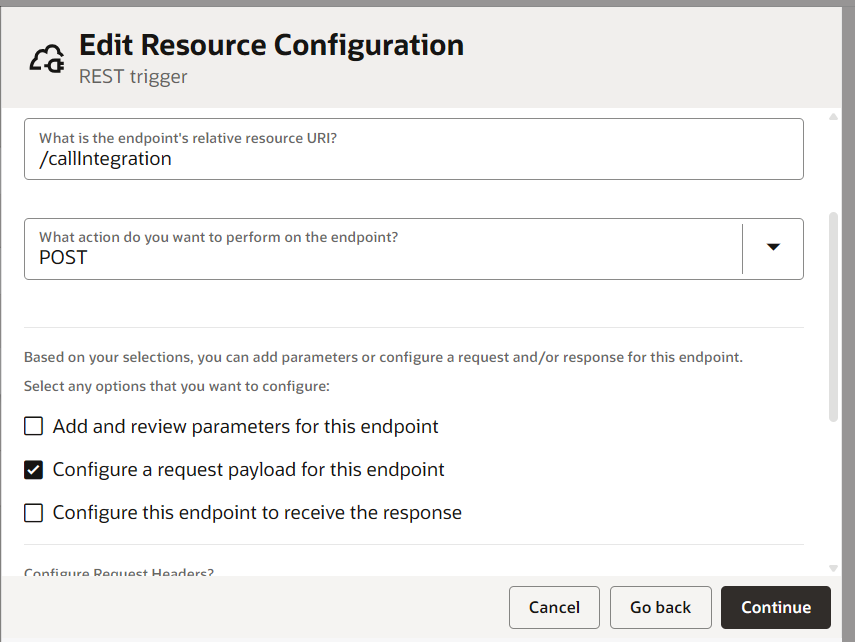Click the scrollbar down arrow

833,567
